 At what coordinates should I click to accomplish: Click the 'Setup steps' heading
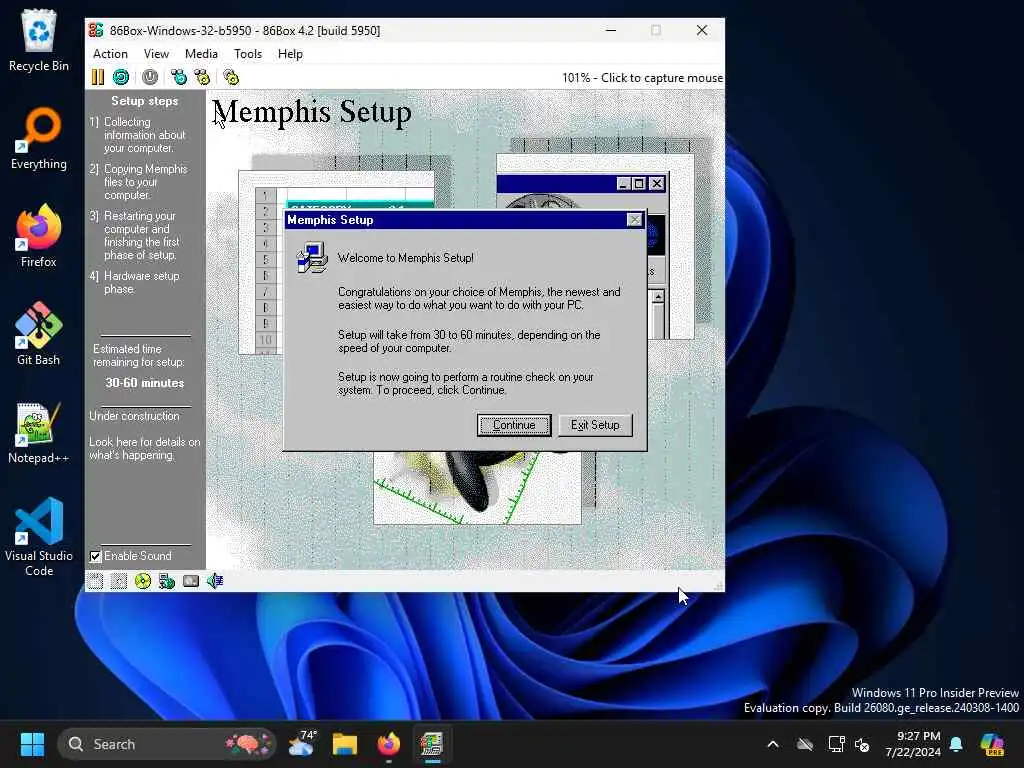tap(144, 101)
